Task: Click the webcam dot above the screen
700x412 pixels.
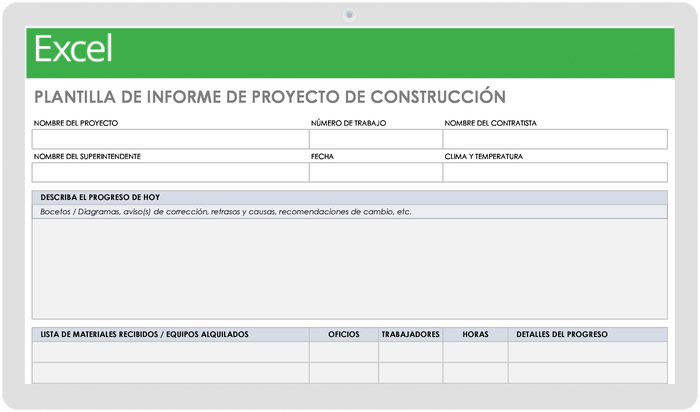Action: [349, 14]
